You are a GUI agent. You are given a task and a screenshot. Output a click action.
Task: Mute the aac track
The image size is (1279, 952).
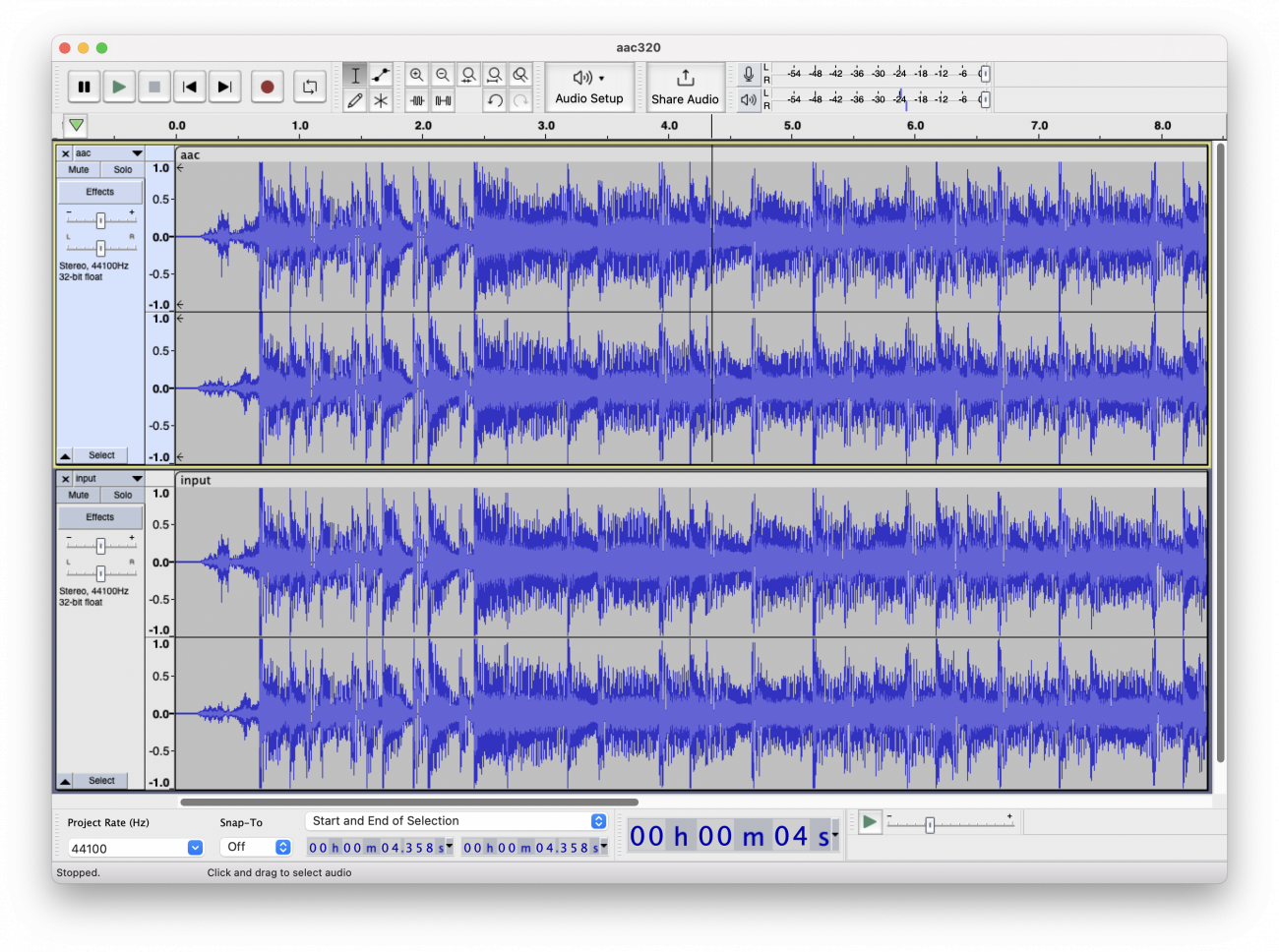pyautogui.click(x=79, y=170)
